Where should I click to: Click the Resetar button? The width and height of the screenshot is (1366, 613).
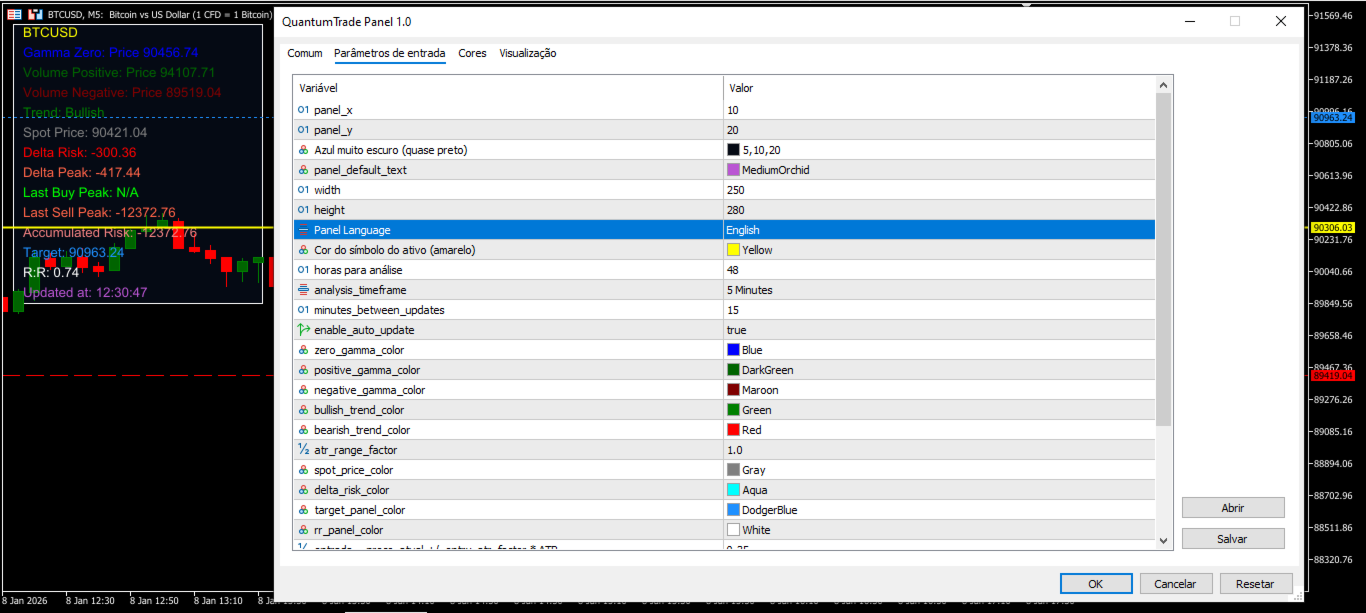click(x=1255, y=584)
